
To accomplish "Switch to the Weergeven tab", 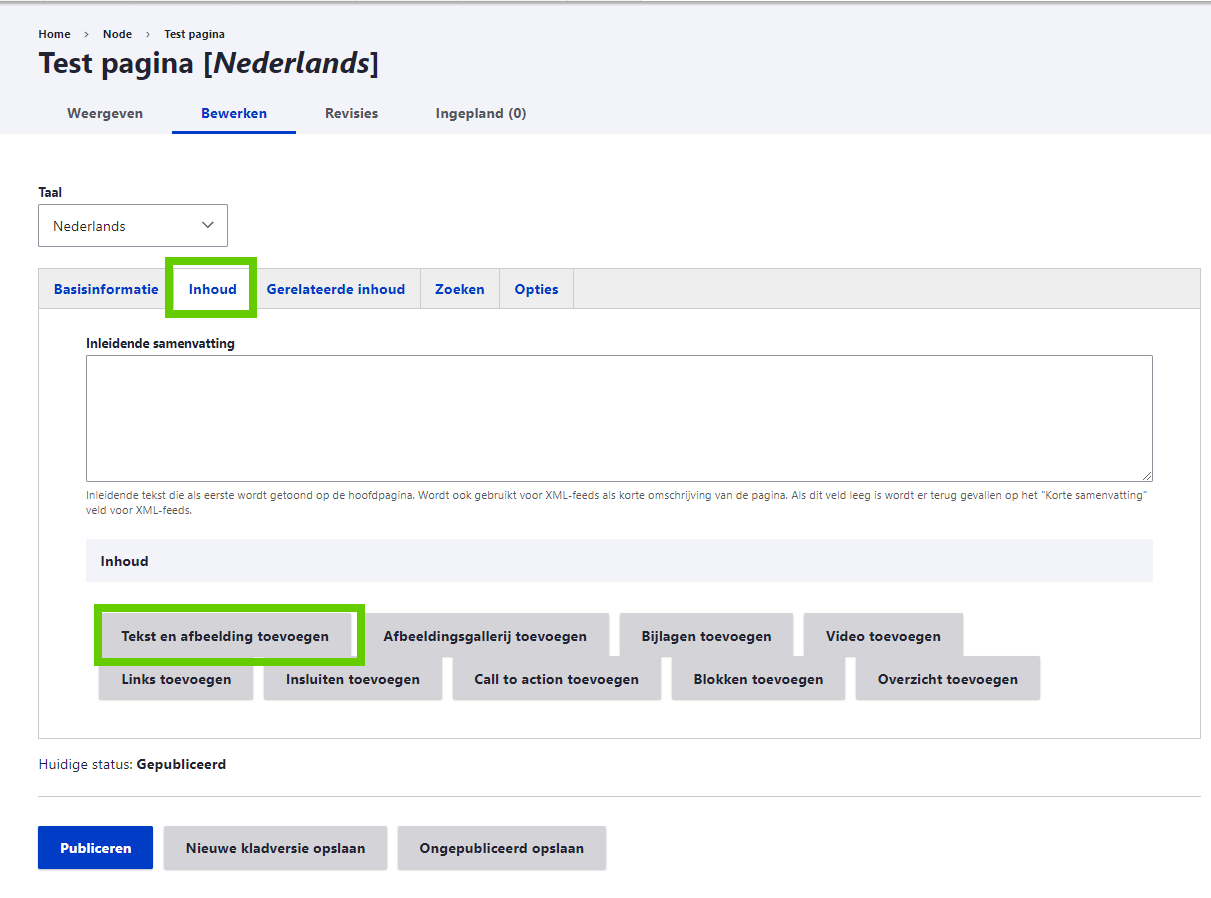I will (x=105, y=113).
